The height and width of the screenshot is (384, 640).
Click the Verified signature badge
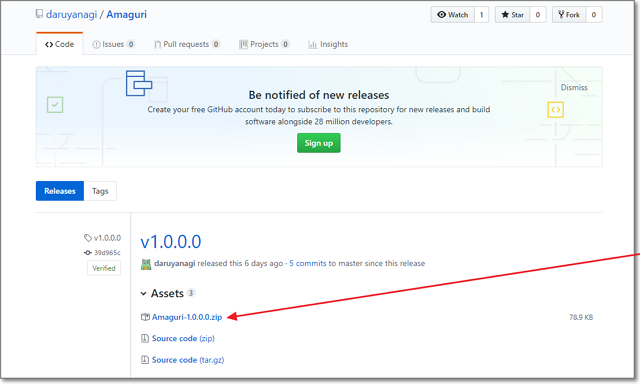[x=104, y=268]
